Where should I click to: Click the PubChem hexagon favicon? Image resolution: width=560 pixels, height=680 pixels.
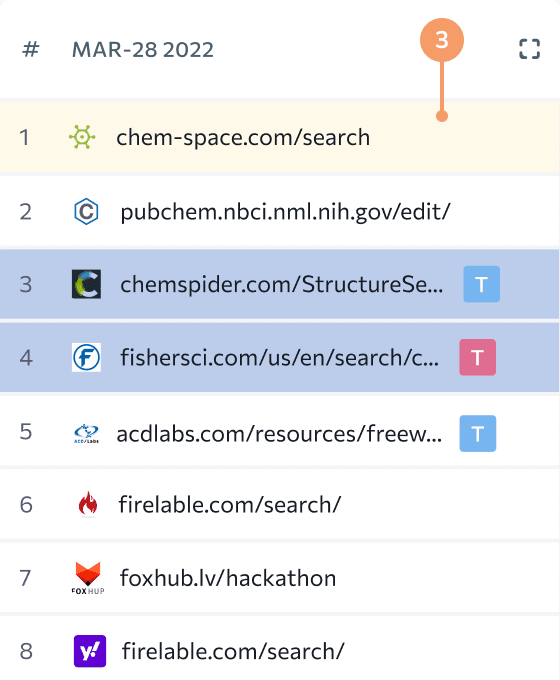(x=86, y=211)
